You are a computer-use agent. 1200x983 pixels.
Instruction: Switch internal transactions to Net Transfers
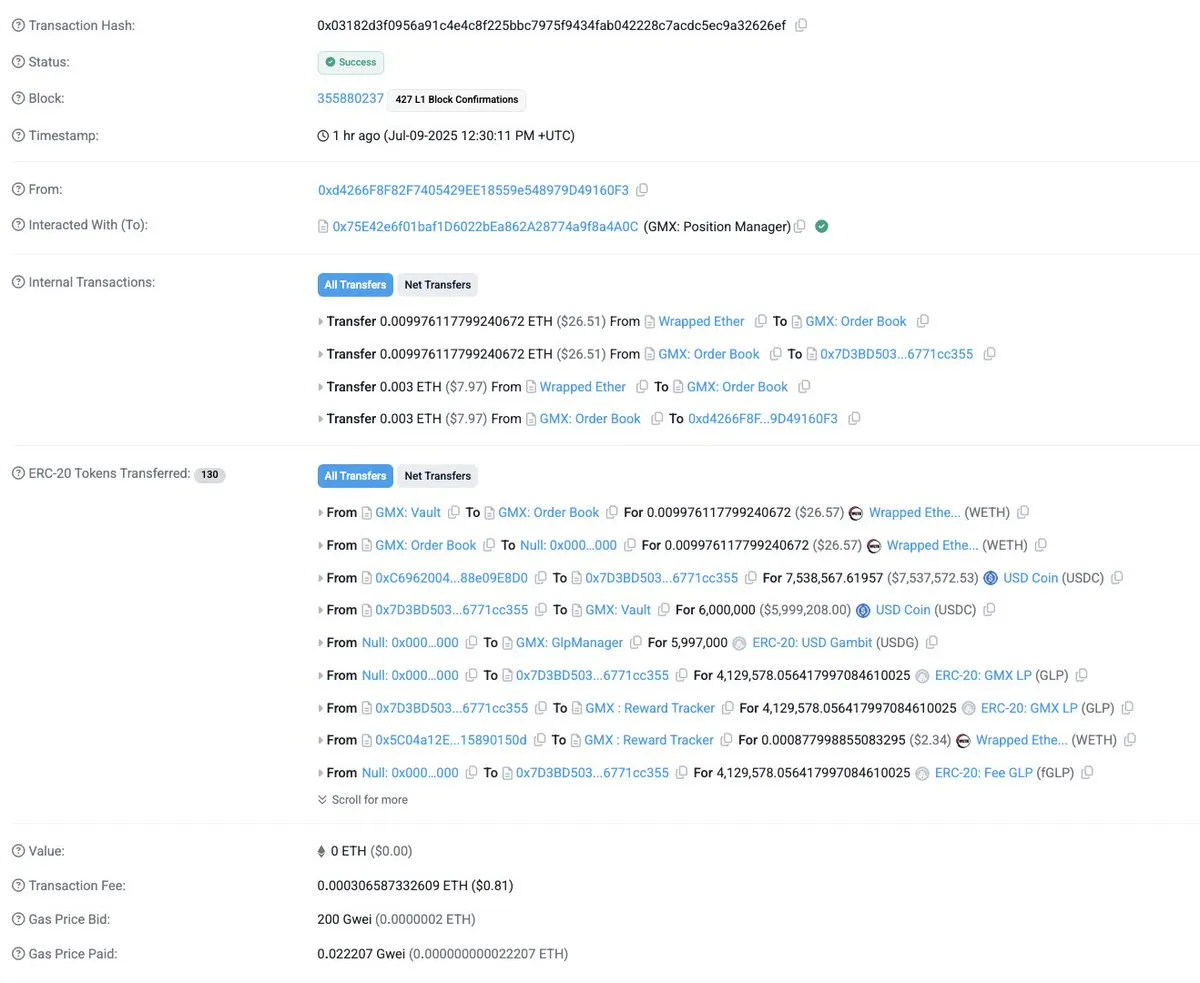click(437, 285)
